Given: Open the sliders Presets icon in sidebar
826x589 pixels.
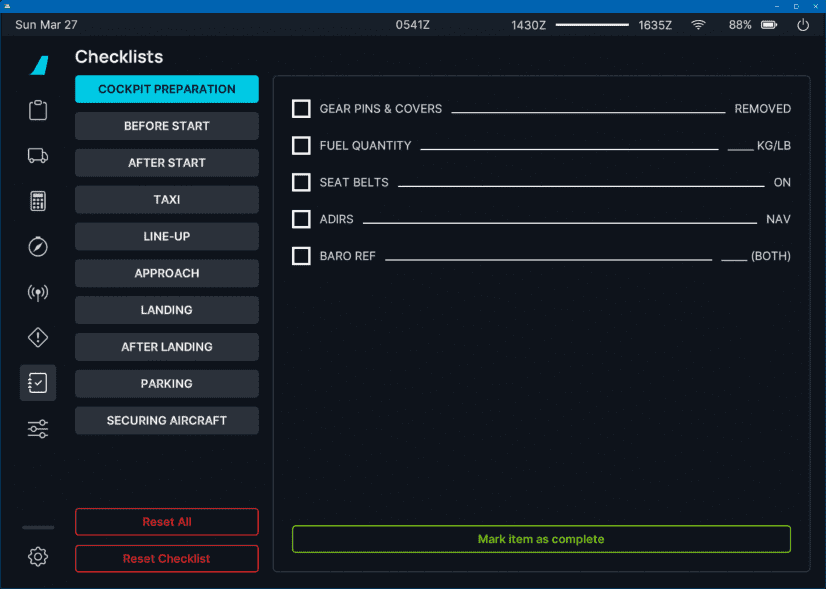Looking at the screenshot, I should (38, 429).
